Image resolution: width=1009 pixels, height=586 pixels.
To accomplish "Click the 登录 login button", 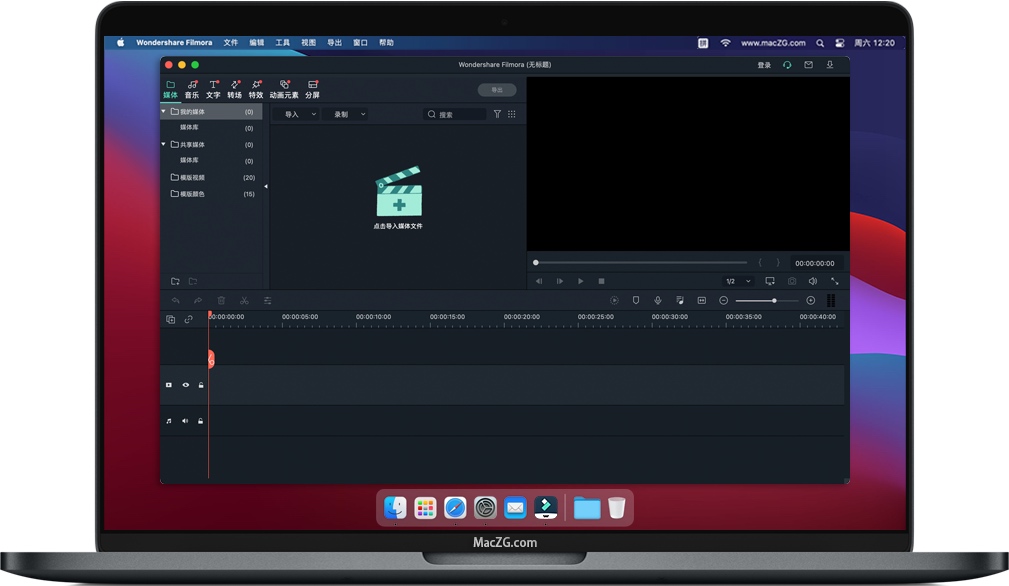I will click(764, 65).
